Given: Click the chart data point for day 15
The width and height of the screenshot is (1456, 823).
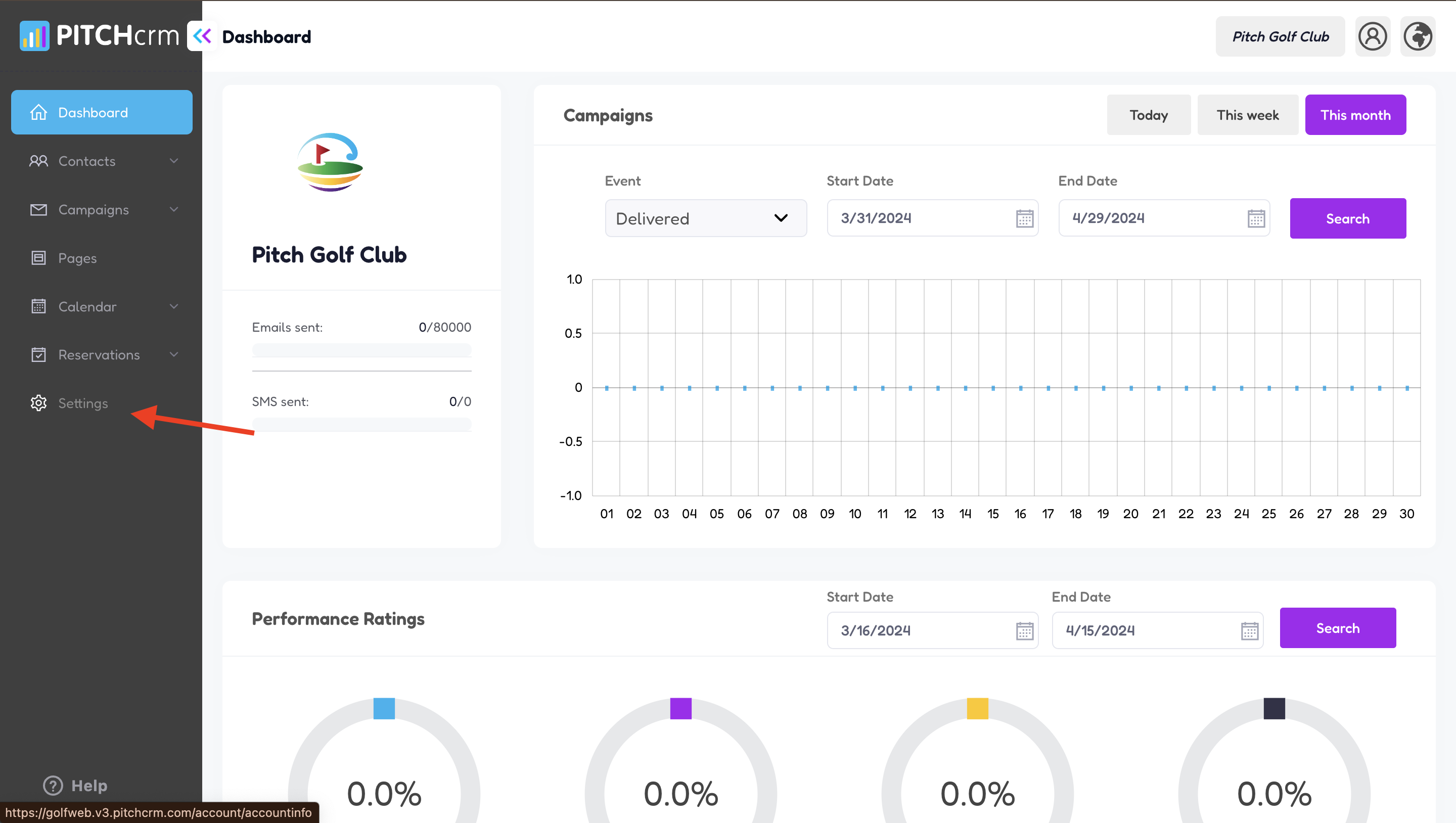Looking at the screenshot, I should [993, 388].
